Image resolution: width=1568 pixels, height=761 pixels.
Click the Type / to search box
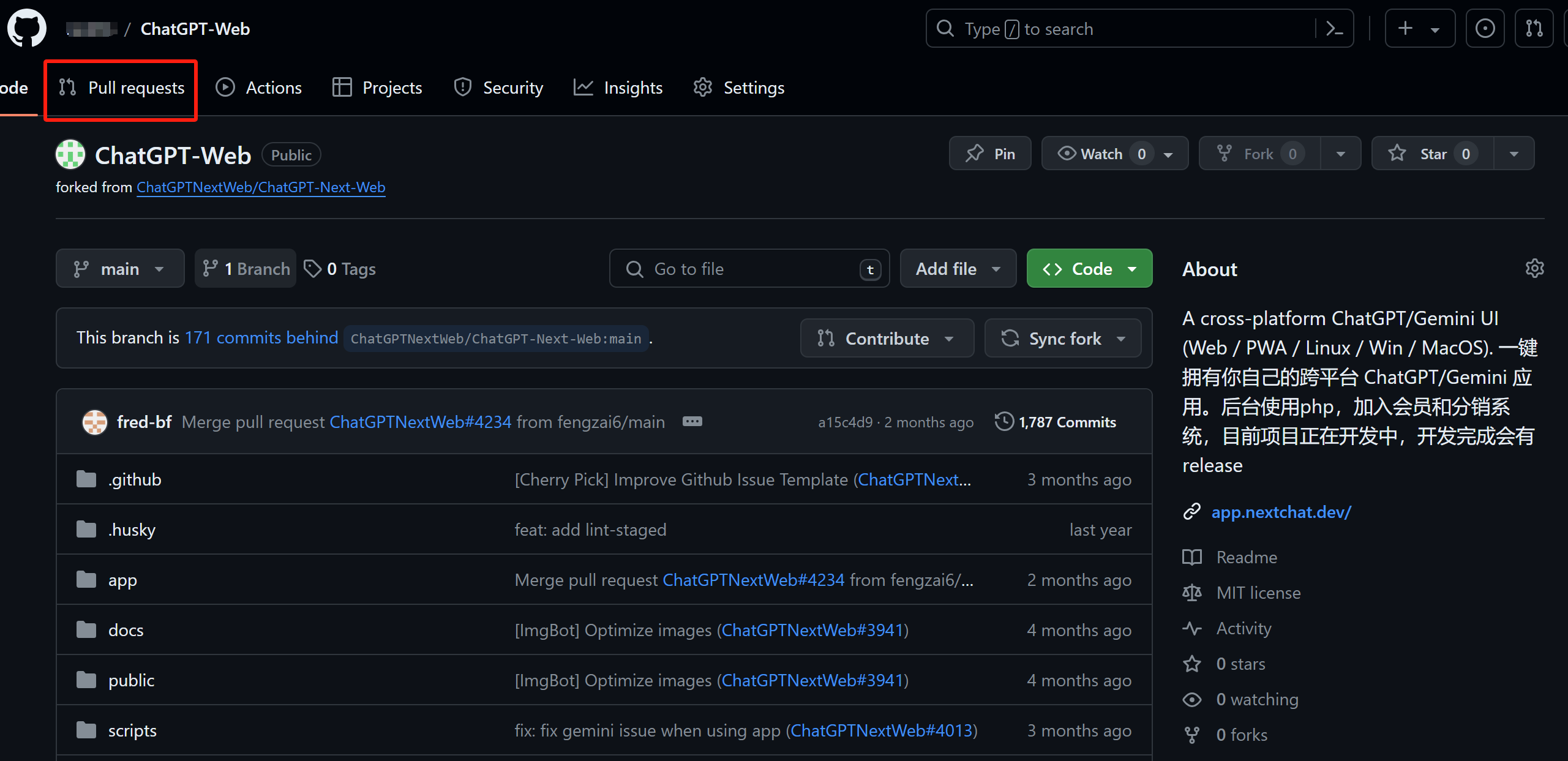(1139, 28)
